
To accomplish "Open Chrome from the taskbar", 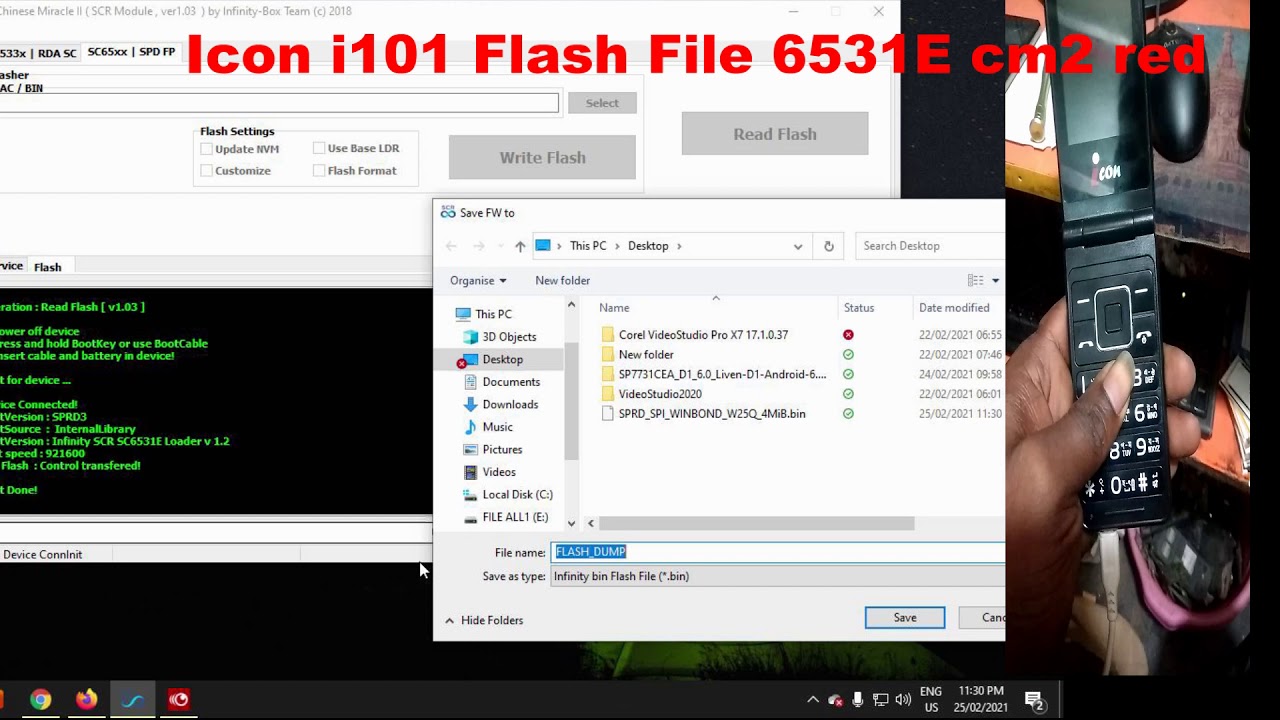I will click(x=40, y=700).
